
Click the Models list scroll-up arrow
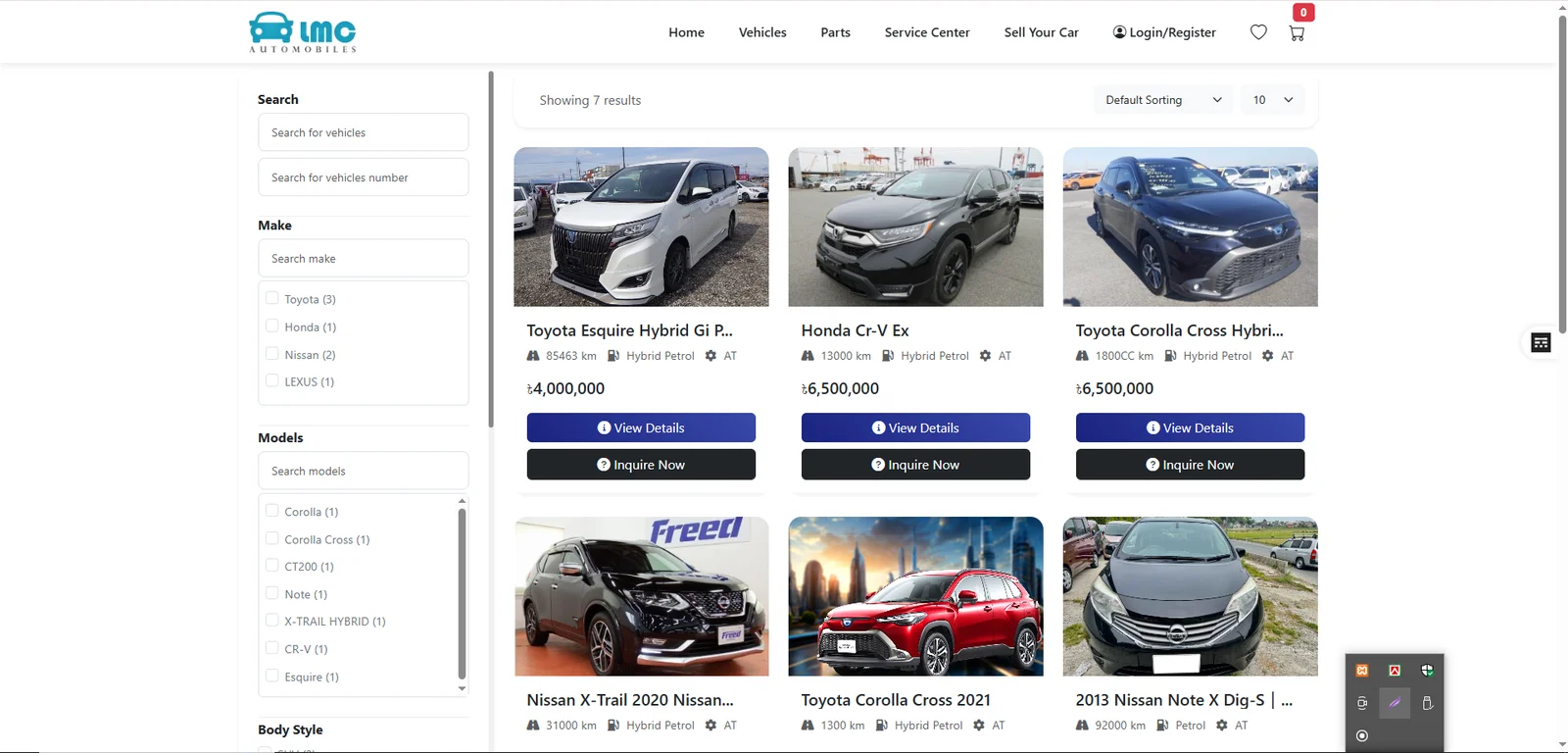click(x=462, y=501)
